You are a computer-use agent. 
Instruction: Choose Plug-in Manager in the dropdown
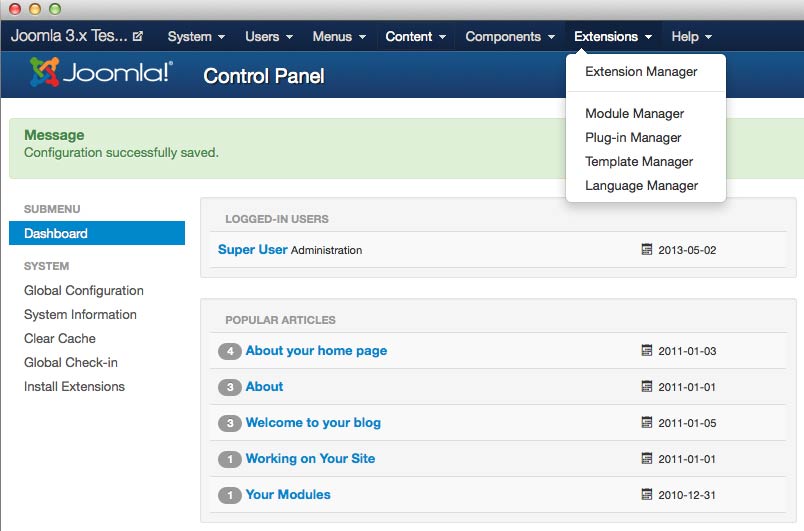pos(633,138)
